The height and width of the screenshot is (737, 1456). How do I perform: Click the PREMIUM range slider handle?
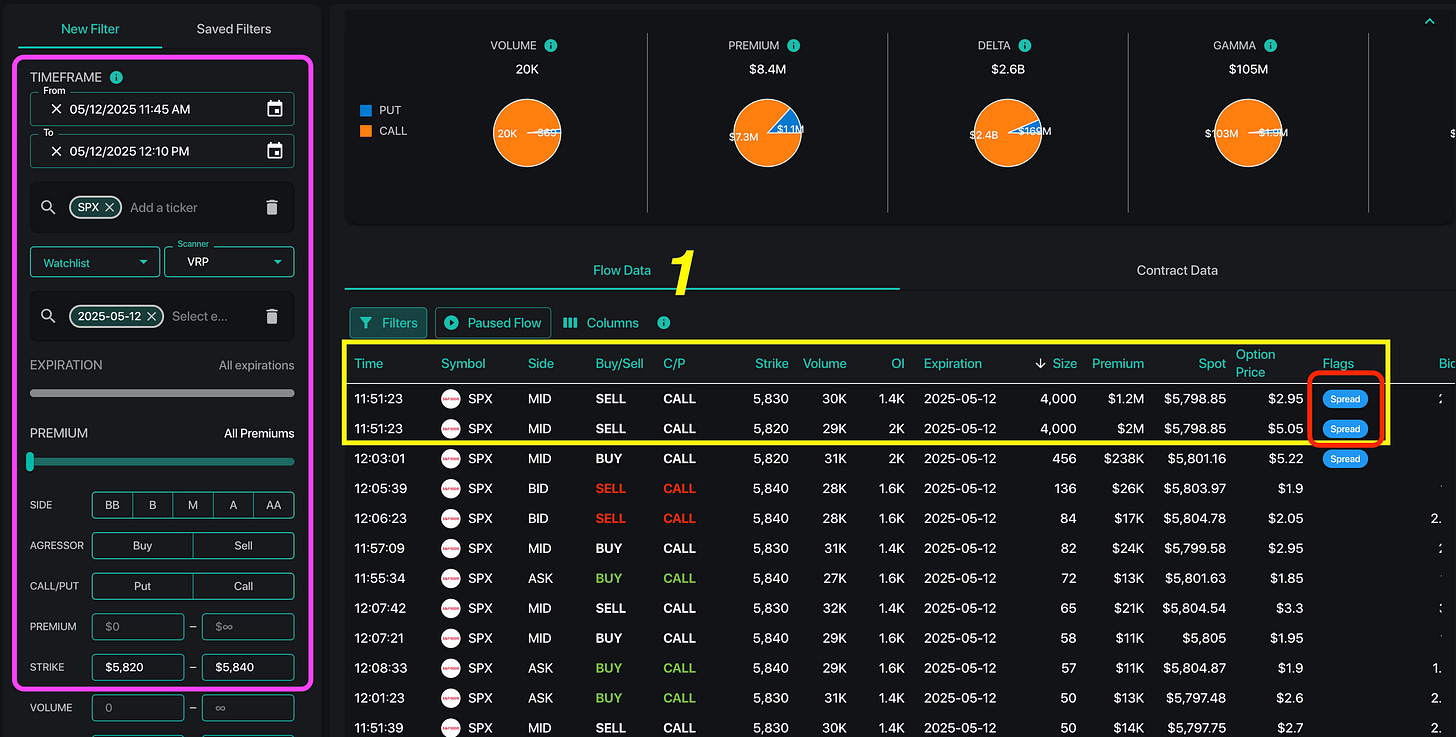[30, 461]
